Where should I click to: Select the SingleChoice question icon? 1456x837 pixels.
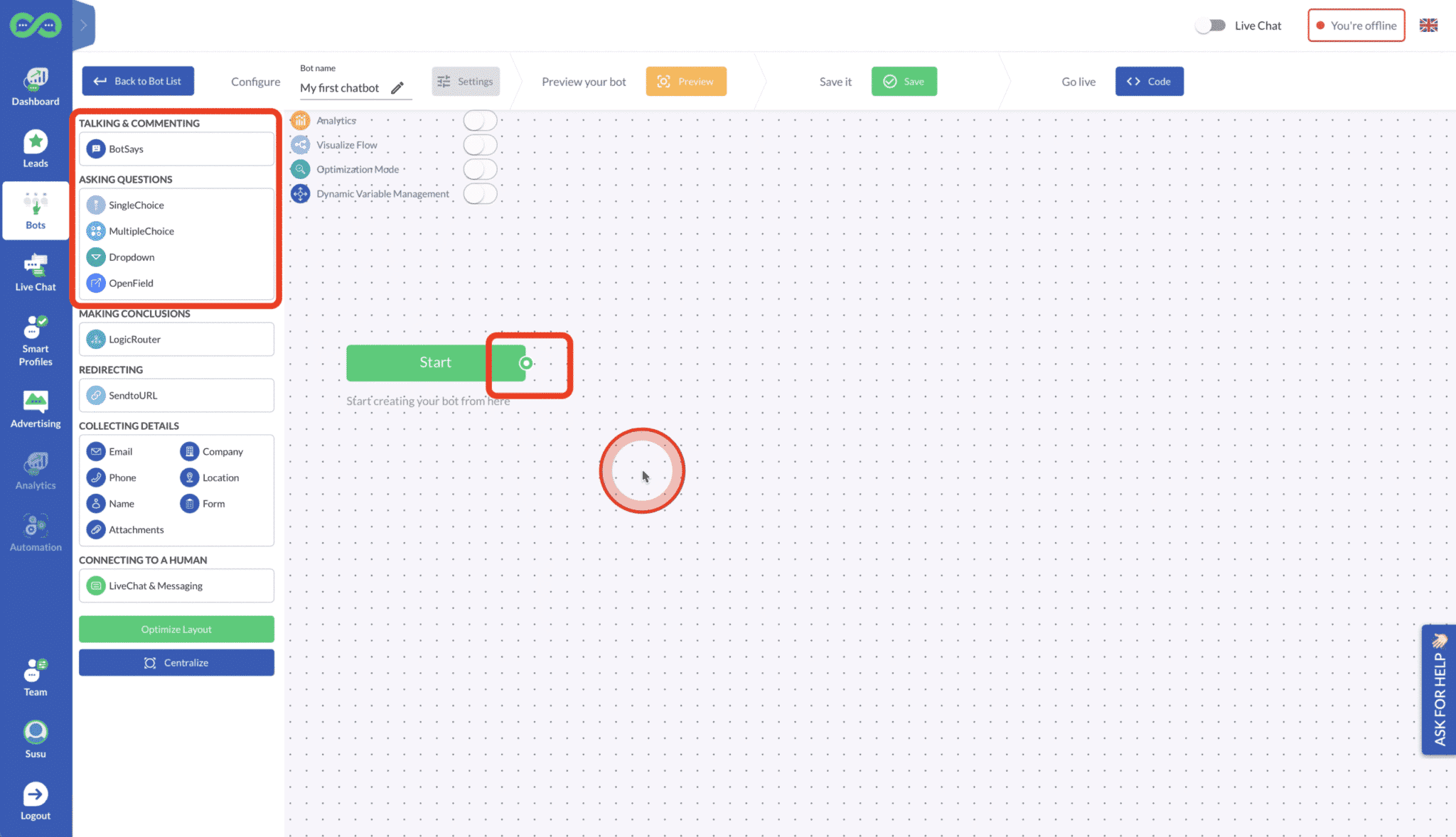95,205
